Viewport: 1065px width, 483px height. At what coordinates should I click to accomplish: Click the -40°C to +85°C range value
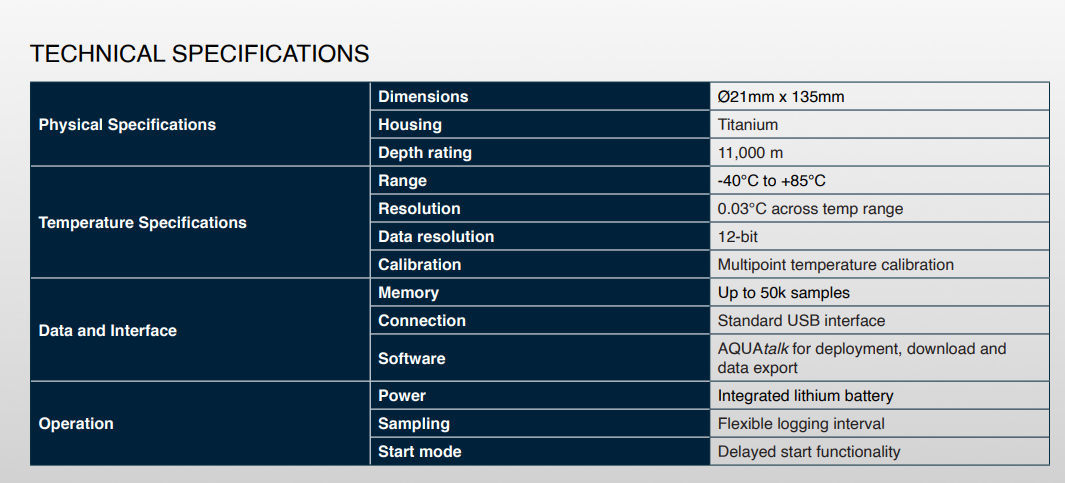coord(771,181)
